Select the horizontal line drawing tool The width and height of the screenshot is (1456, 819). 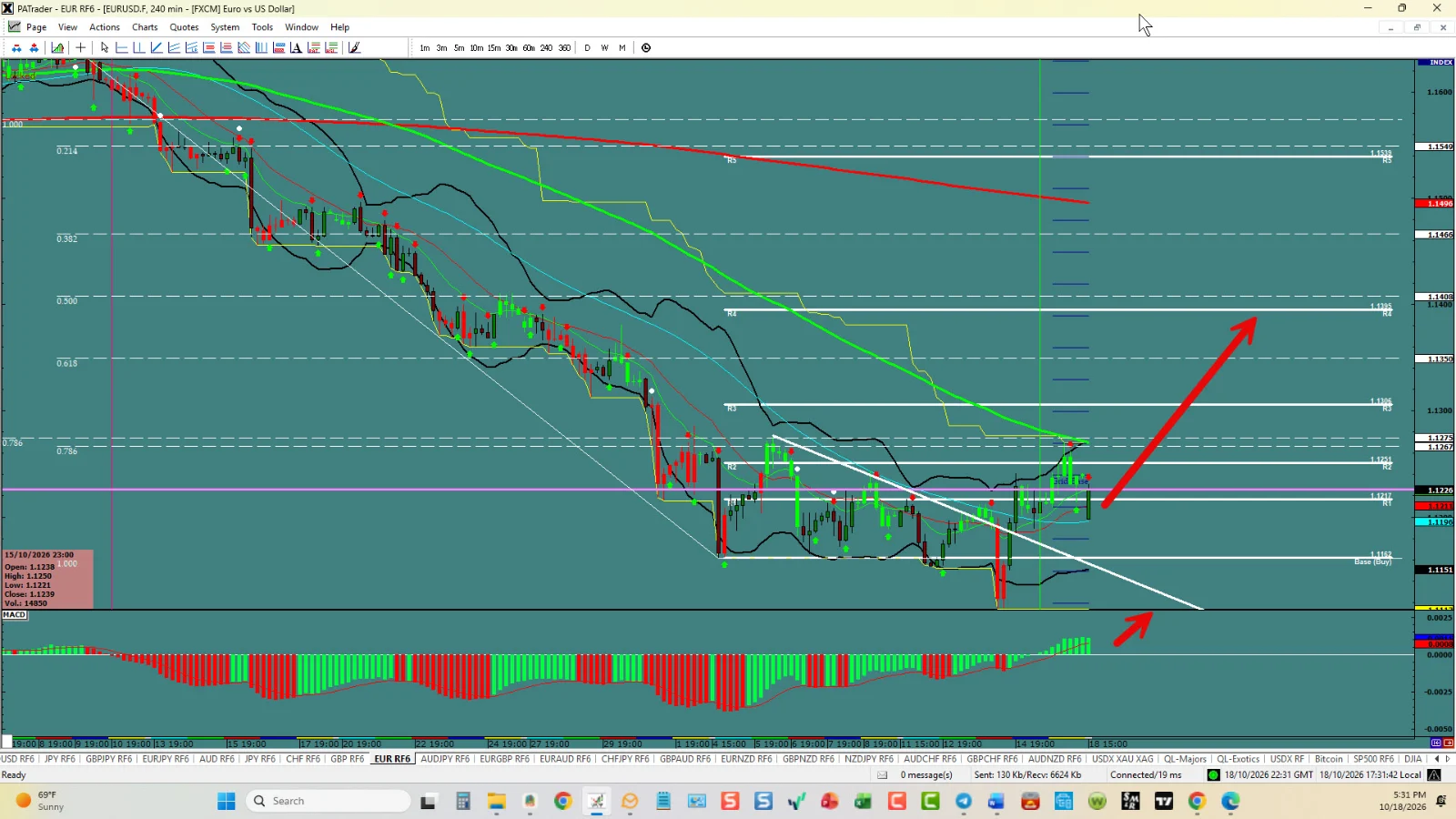(x=122, y=47)
